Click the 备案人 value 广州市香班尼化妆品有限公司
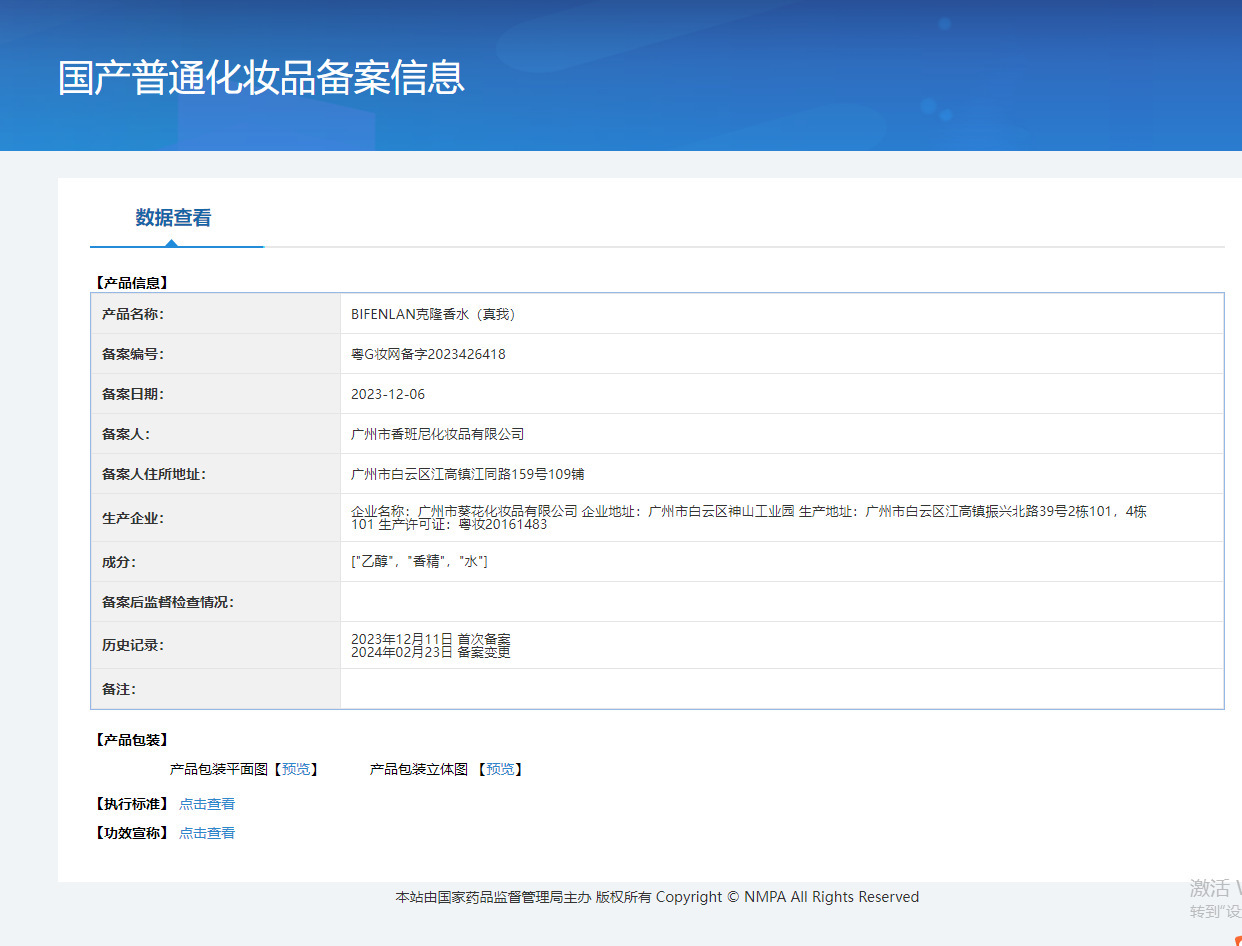The height and width of the screenshot is (946, 1242). click(x=438, y=434)
